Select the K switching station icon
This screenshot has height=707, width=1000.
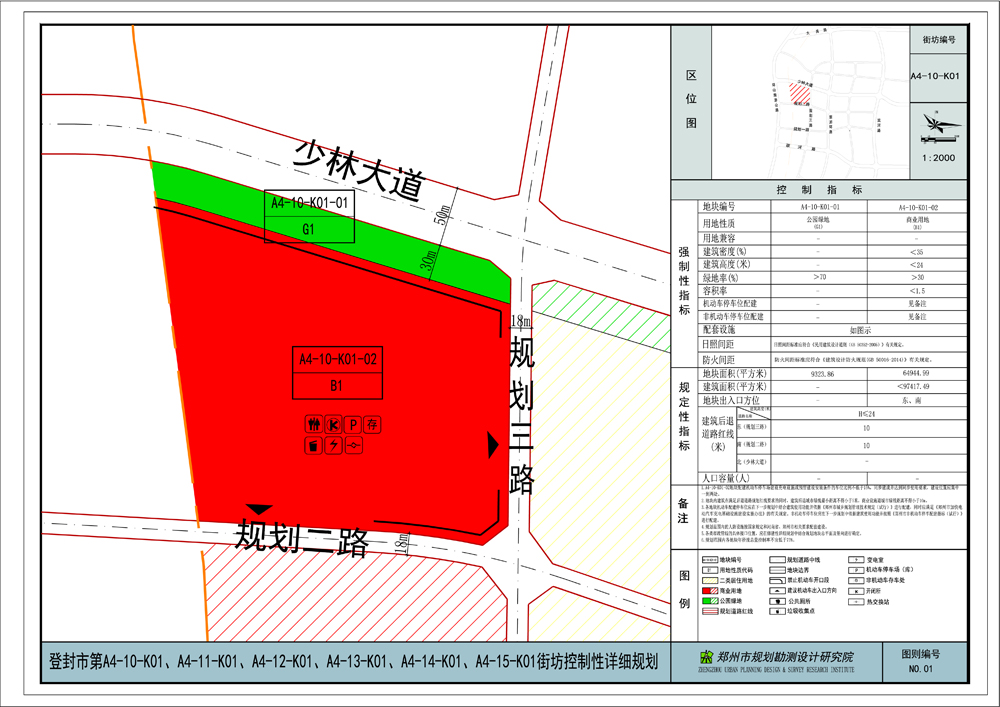[333, 424]
